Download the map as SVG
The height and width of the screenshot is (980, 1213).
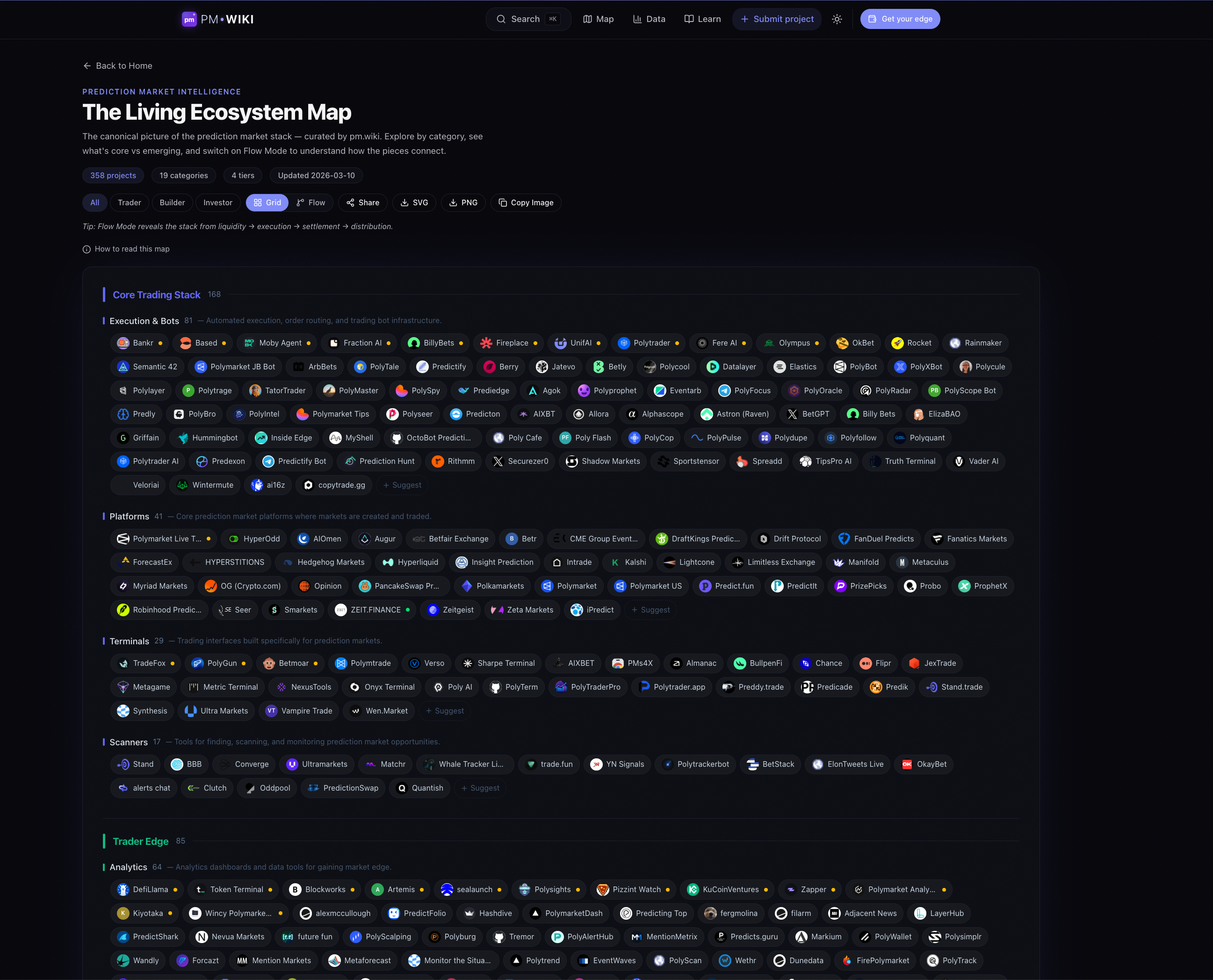414,202
